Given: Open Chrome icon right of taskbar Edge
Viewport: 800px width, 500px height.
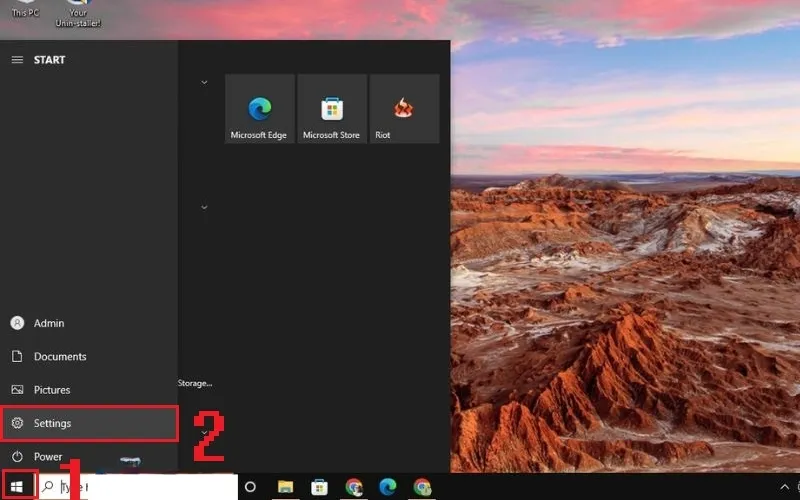Looking at the screenshot, I should point(422,487).
